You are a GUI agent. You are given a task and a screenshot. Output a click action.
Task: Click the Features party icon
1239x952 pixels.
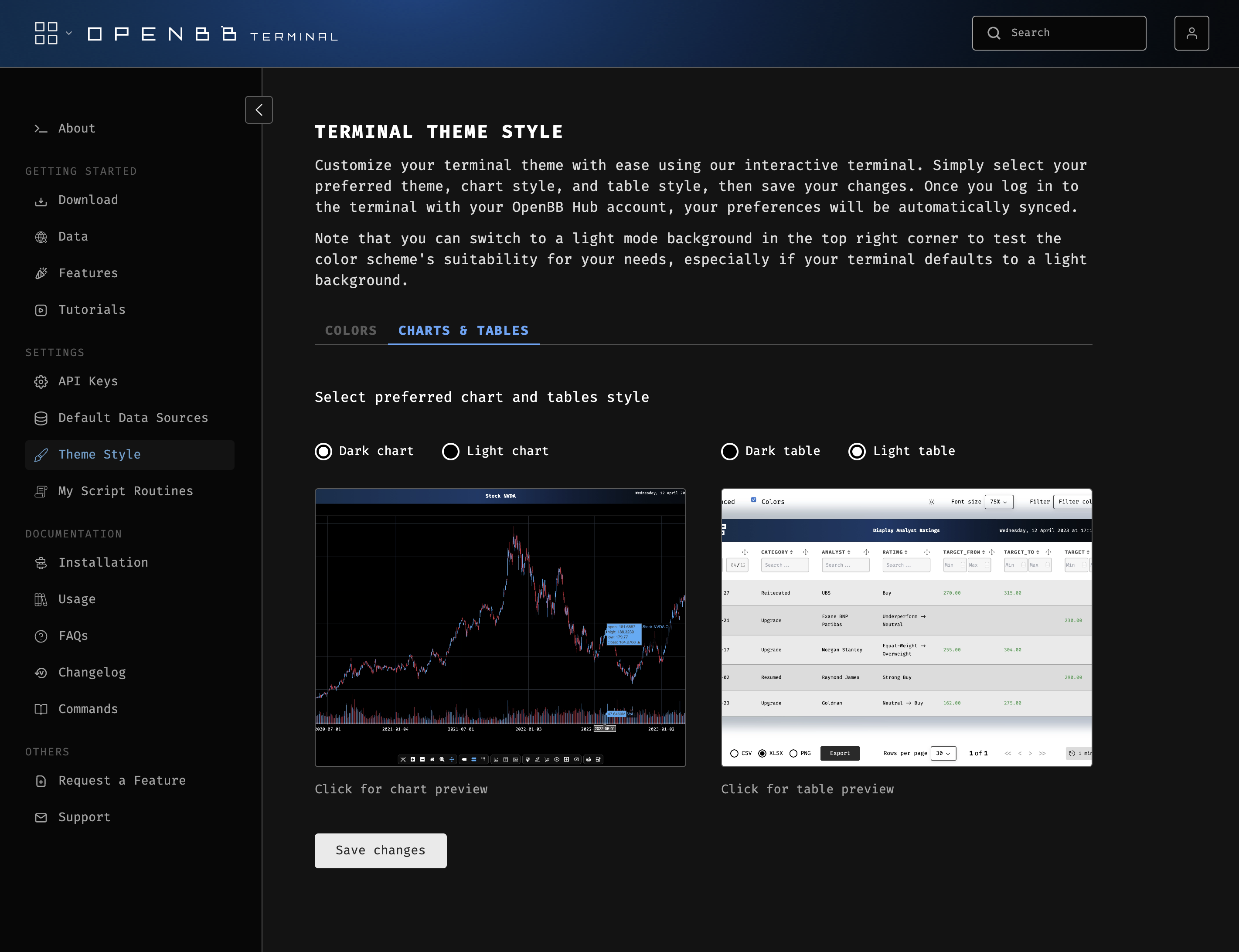41,274
